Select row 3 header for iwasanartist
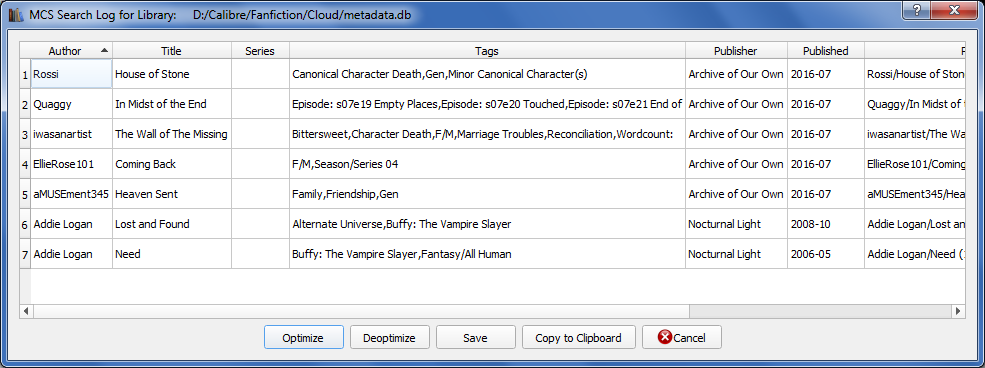Screen dimensions: 985x368 click(25, 134)
